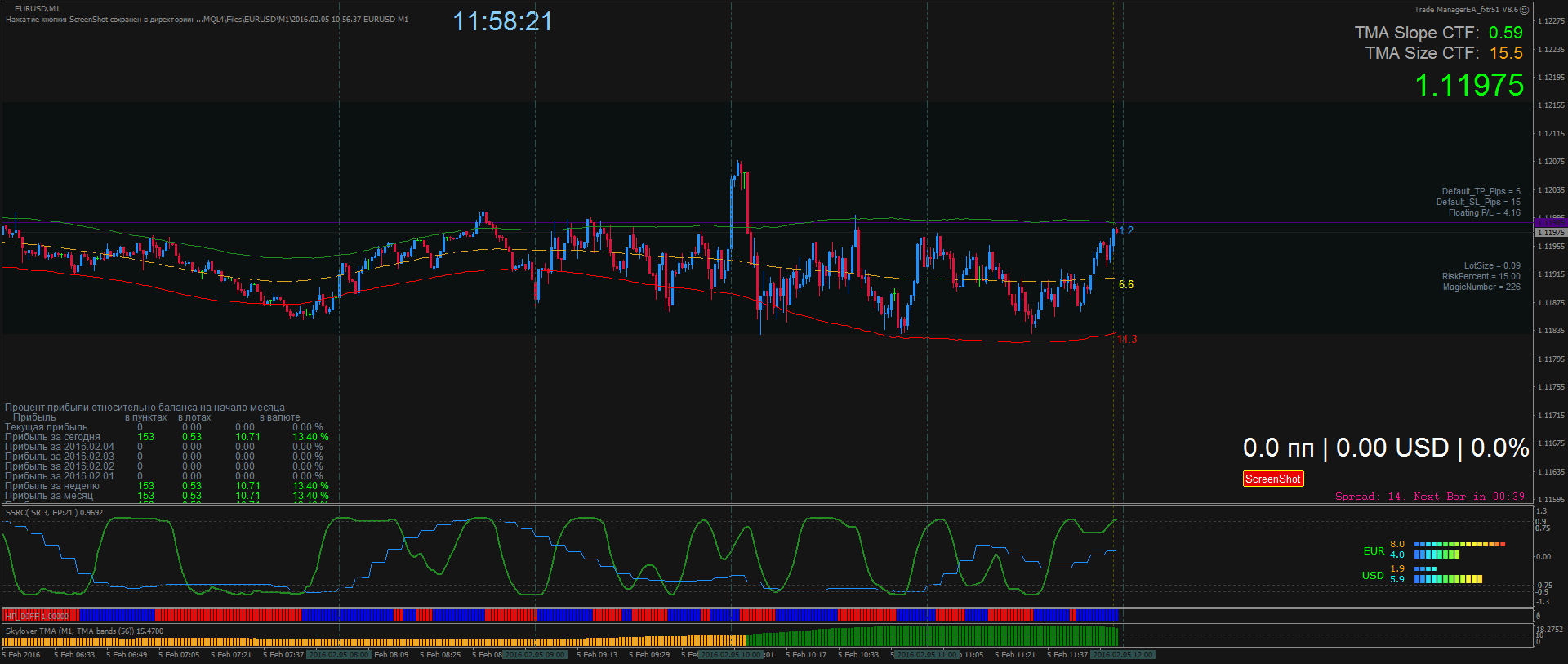
Task: Click the TMA Slope CTF value 0.59
Action: (1506, 33)
